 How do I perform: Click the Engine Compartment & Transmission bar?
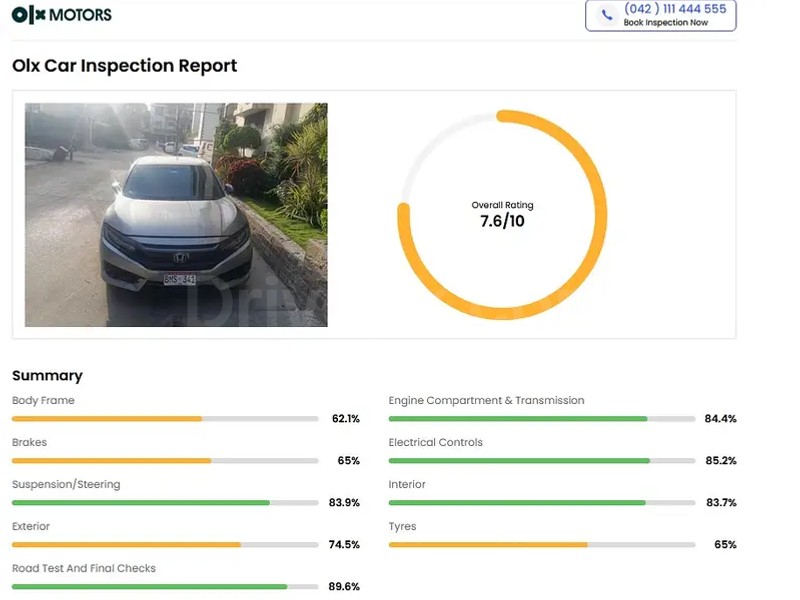pos(540,419)
